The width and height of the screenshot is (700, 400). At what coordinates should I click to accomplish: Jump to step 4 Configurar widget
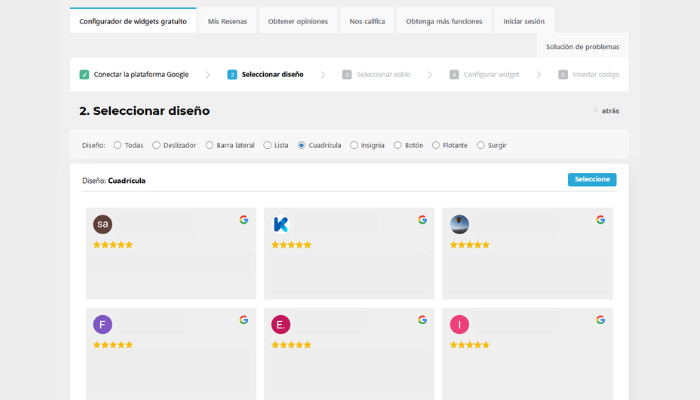486,74
